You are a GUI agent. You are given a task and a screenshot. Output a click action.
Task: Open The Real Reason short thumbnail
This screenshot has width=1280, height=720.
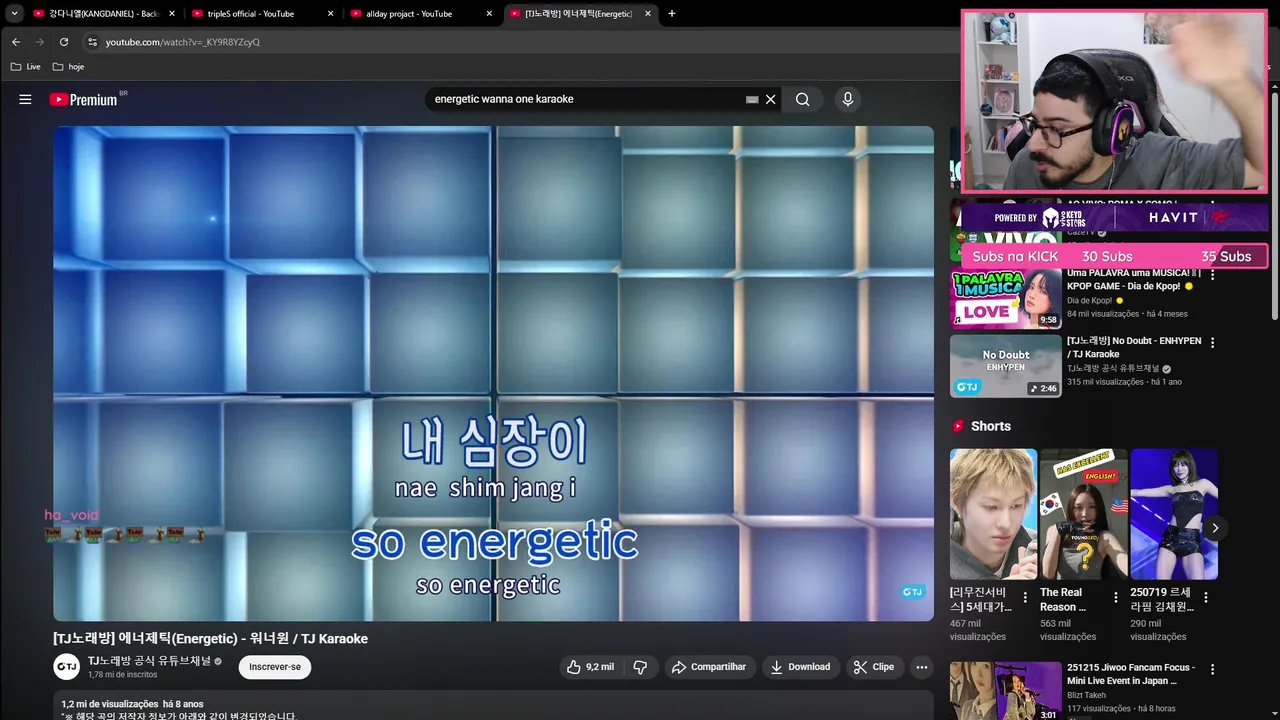point(1083,514)
